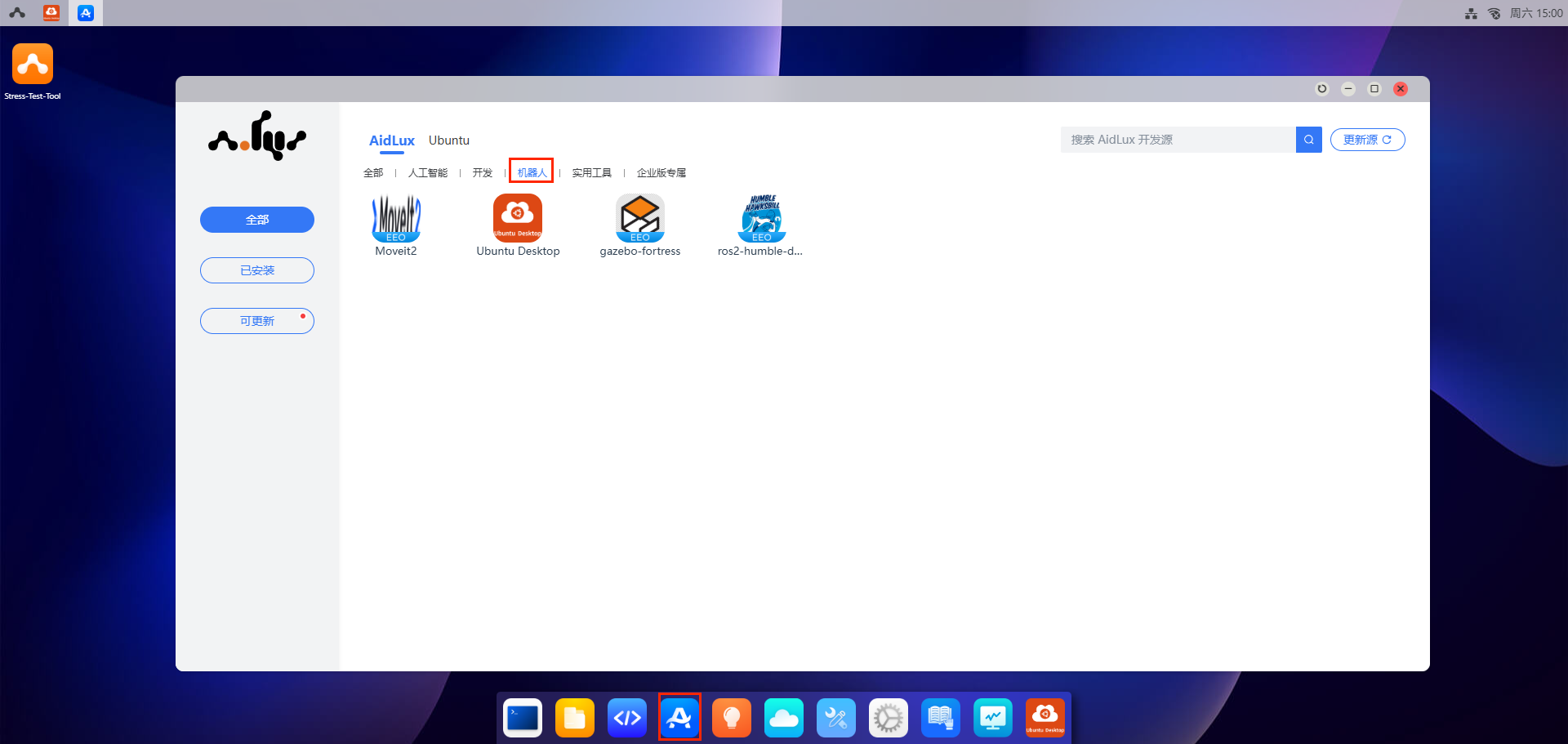This screenshot has width=1568, height=744.
Task: Open Stress-Test-Tool desktop shortcut
Action: pos(33,65)
